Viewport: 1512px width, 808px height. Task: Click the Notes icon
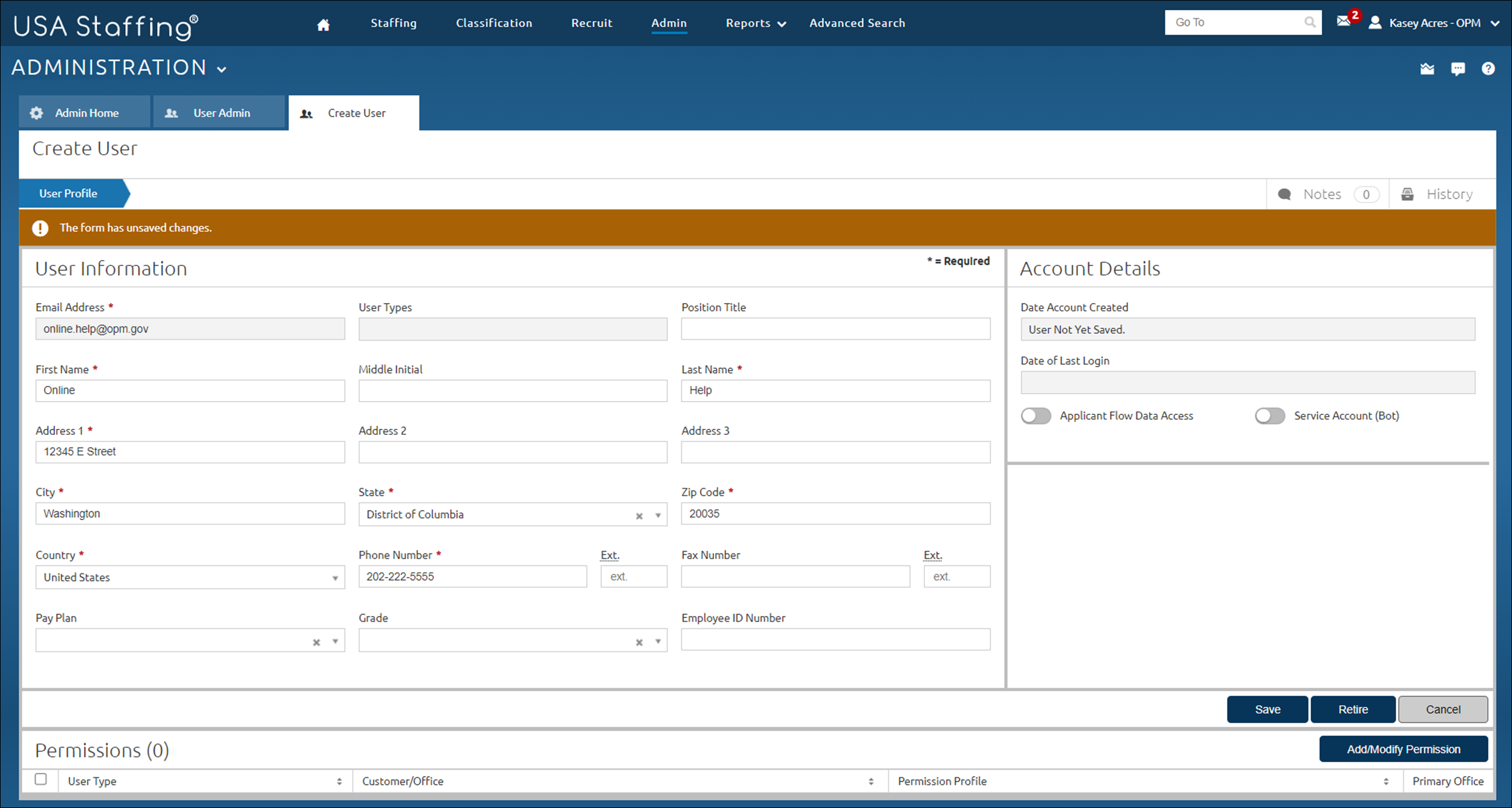pos(1284,194)
